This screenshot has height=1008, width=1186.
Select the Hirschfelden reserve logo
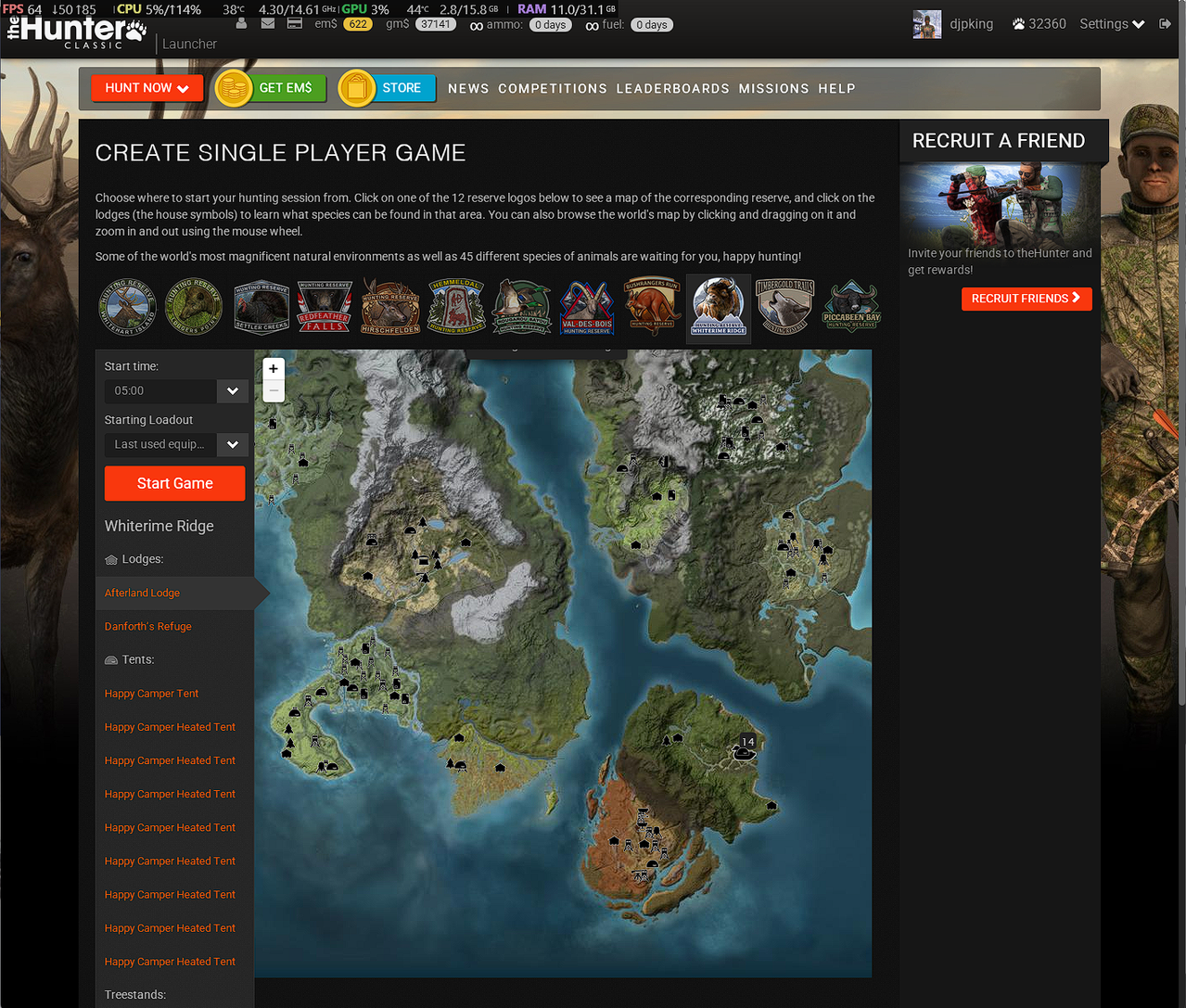pyautogui.click(x=390, y=307)
